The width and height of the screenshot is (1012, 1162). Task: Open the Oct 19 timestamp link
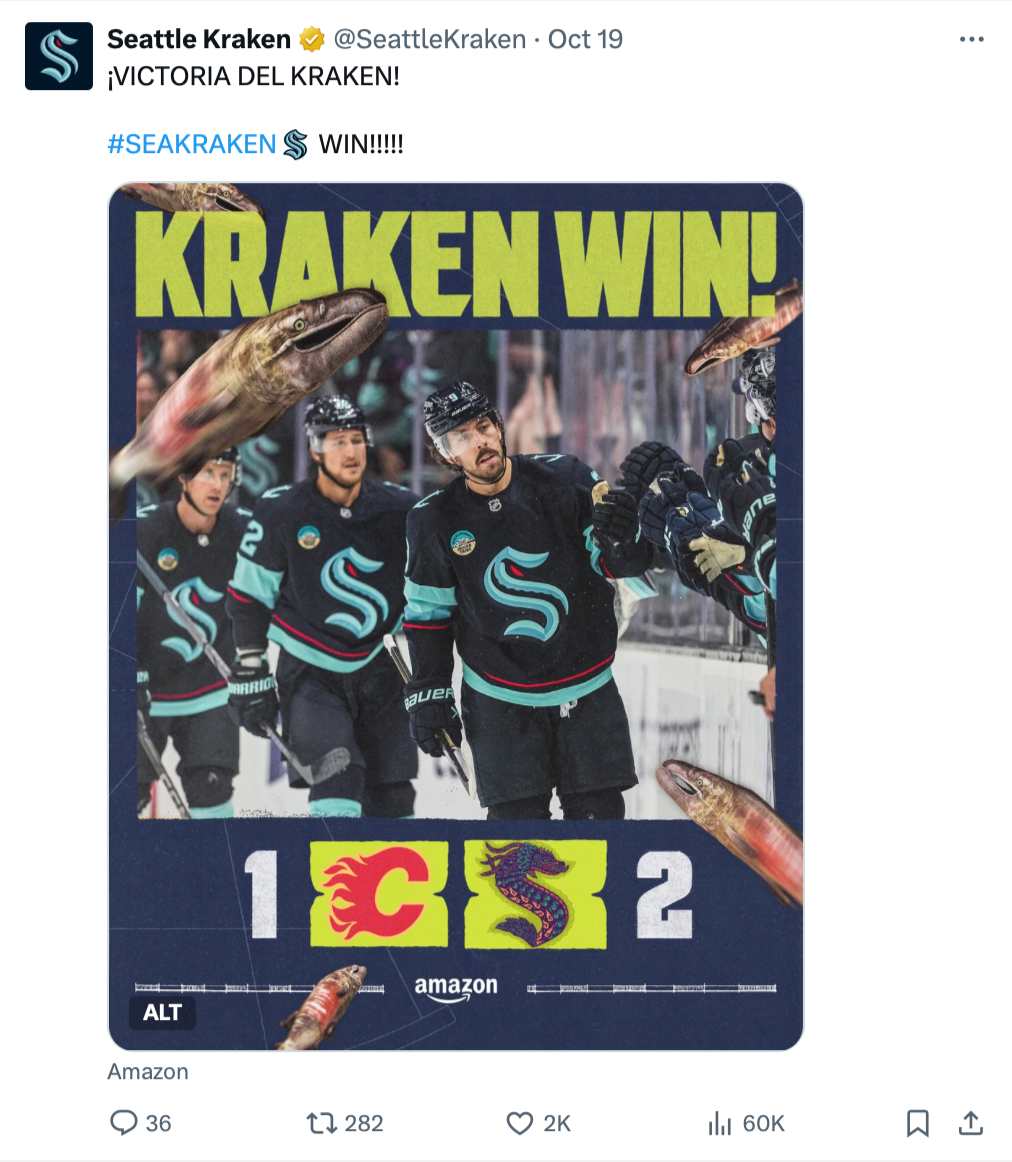point(585,39)
